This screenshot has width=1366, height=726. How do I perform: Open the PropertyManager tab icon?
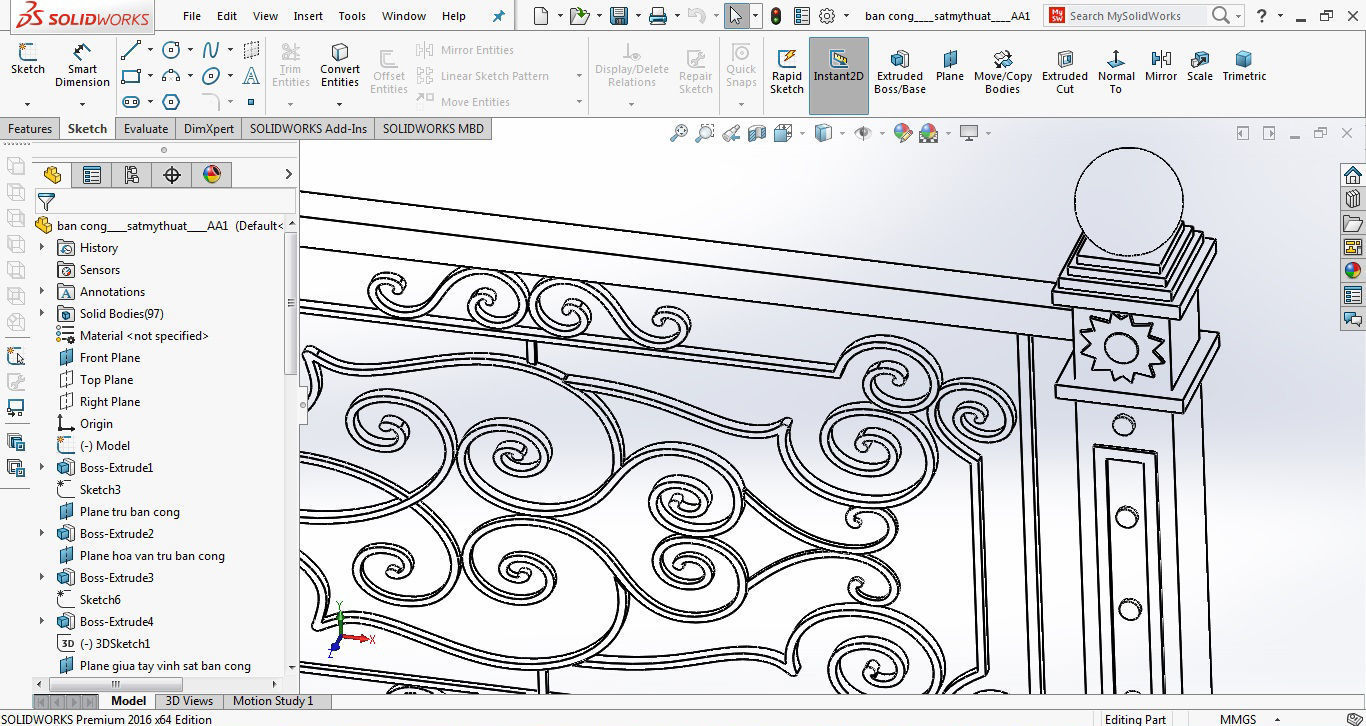pos(92,175)
